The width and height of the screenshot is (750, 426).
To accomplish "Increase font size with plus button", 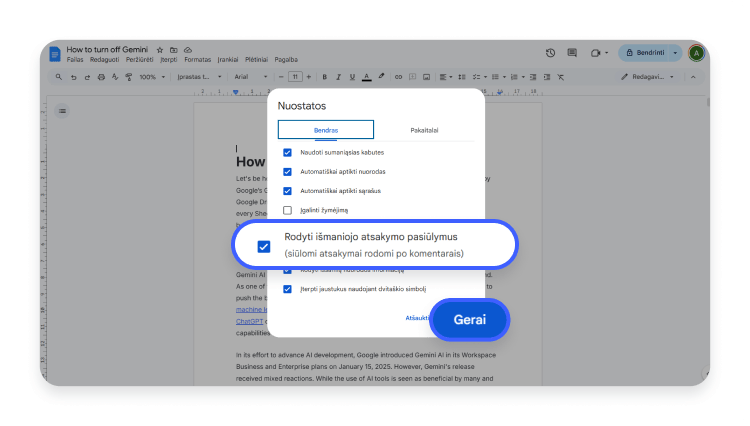I will point(309,77).
